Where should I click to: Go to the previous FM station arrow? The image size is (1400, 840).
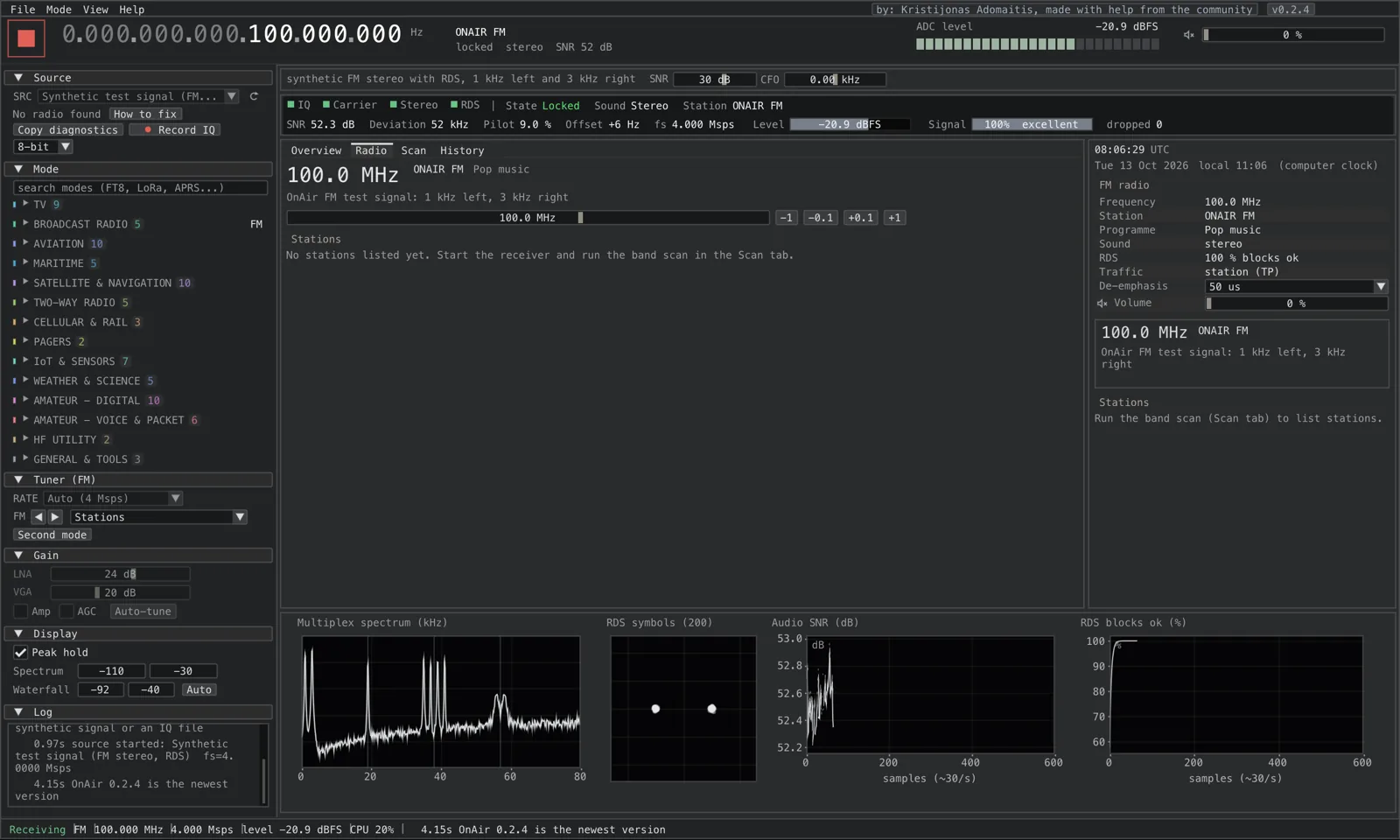coord(38,517)
